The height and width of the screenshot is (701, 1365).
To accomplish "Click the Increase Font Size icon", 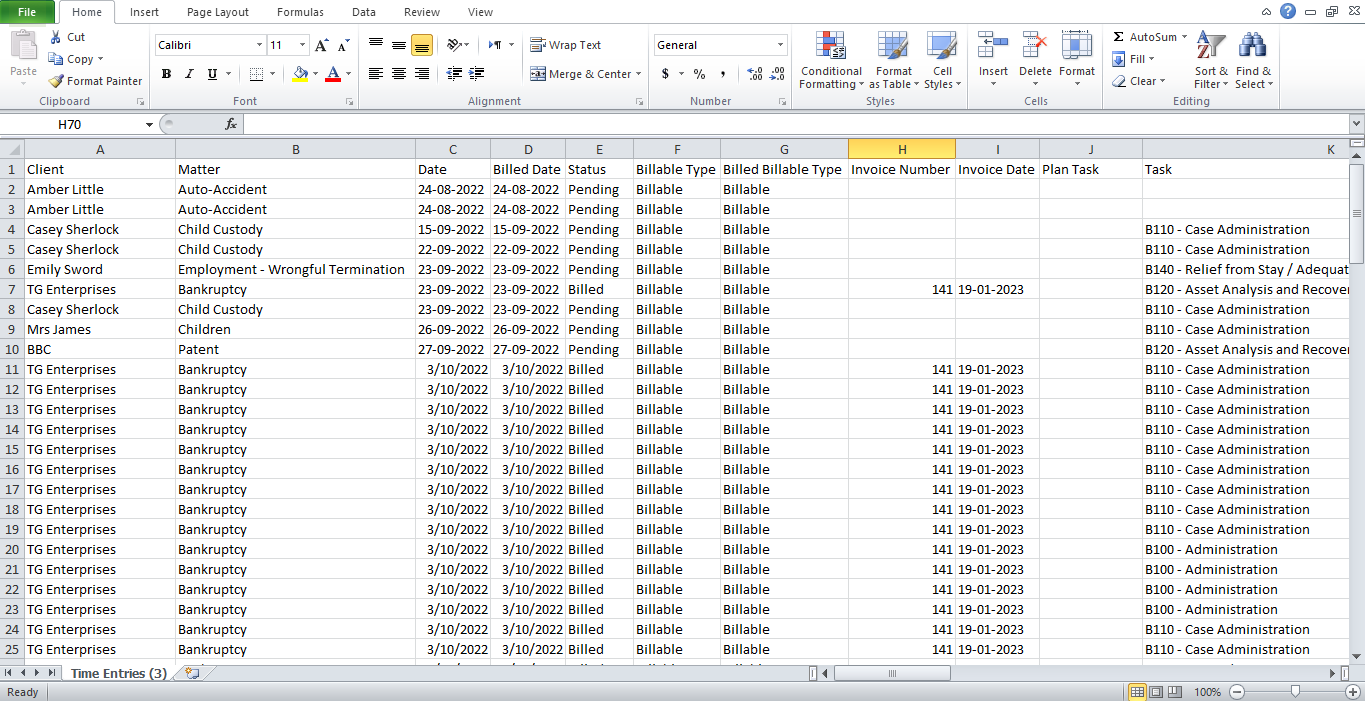I will tap(321, 45).
